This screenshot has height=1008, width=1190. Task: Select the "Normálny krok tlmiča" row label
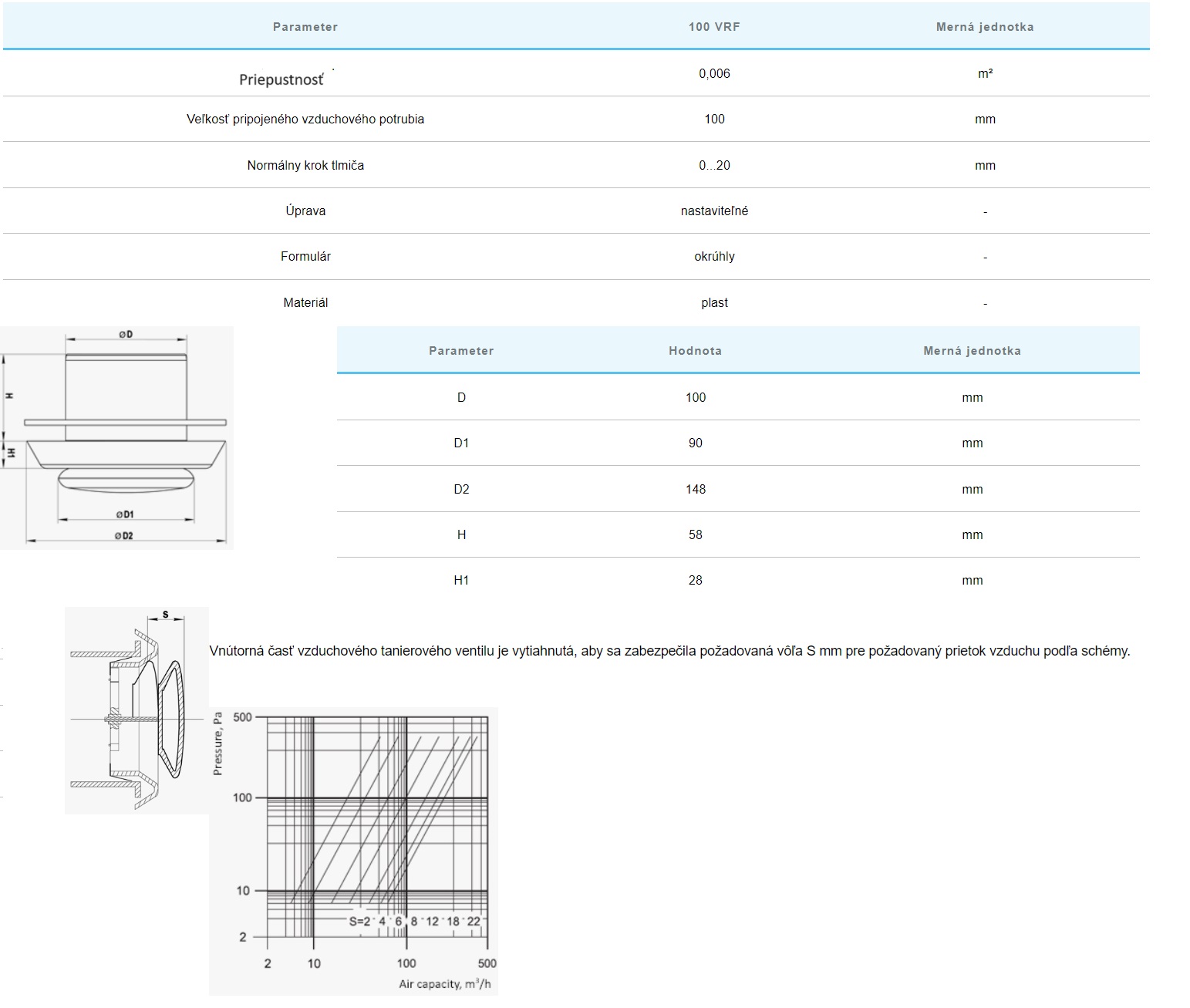click(305, 166)
